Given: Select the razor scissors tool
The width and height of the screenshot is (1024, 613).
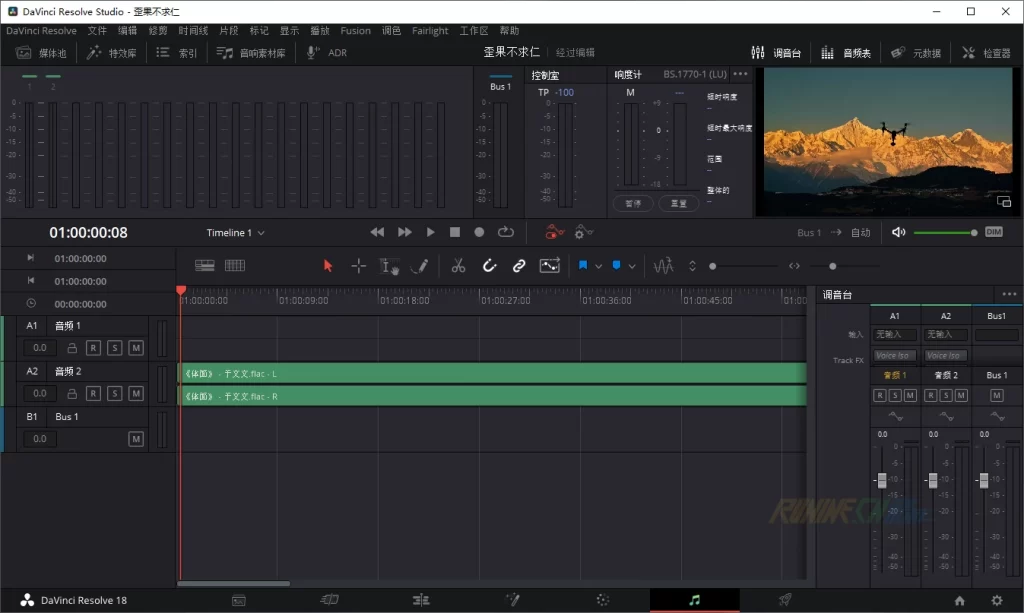Looking at the screenshot, I should click(x=458, y=266).
